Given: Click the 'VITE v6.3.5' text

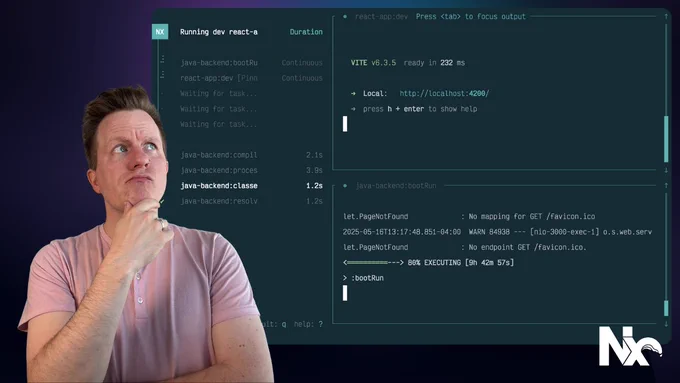Looking at the screenshot, I should 373,63.
